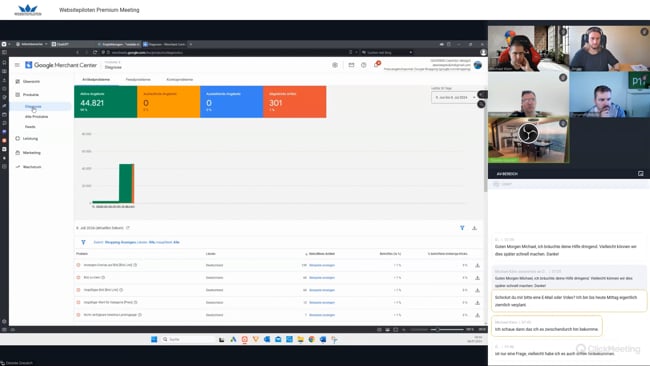Click the browser zoom slider in status bar

pyautogui.click(x=447, y=330)
